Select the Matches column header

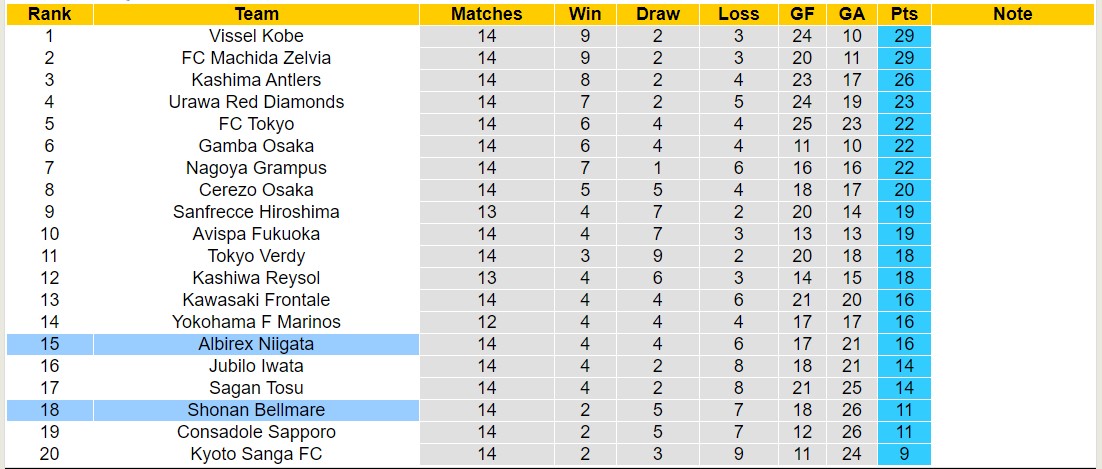[486, 14]
